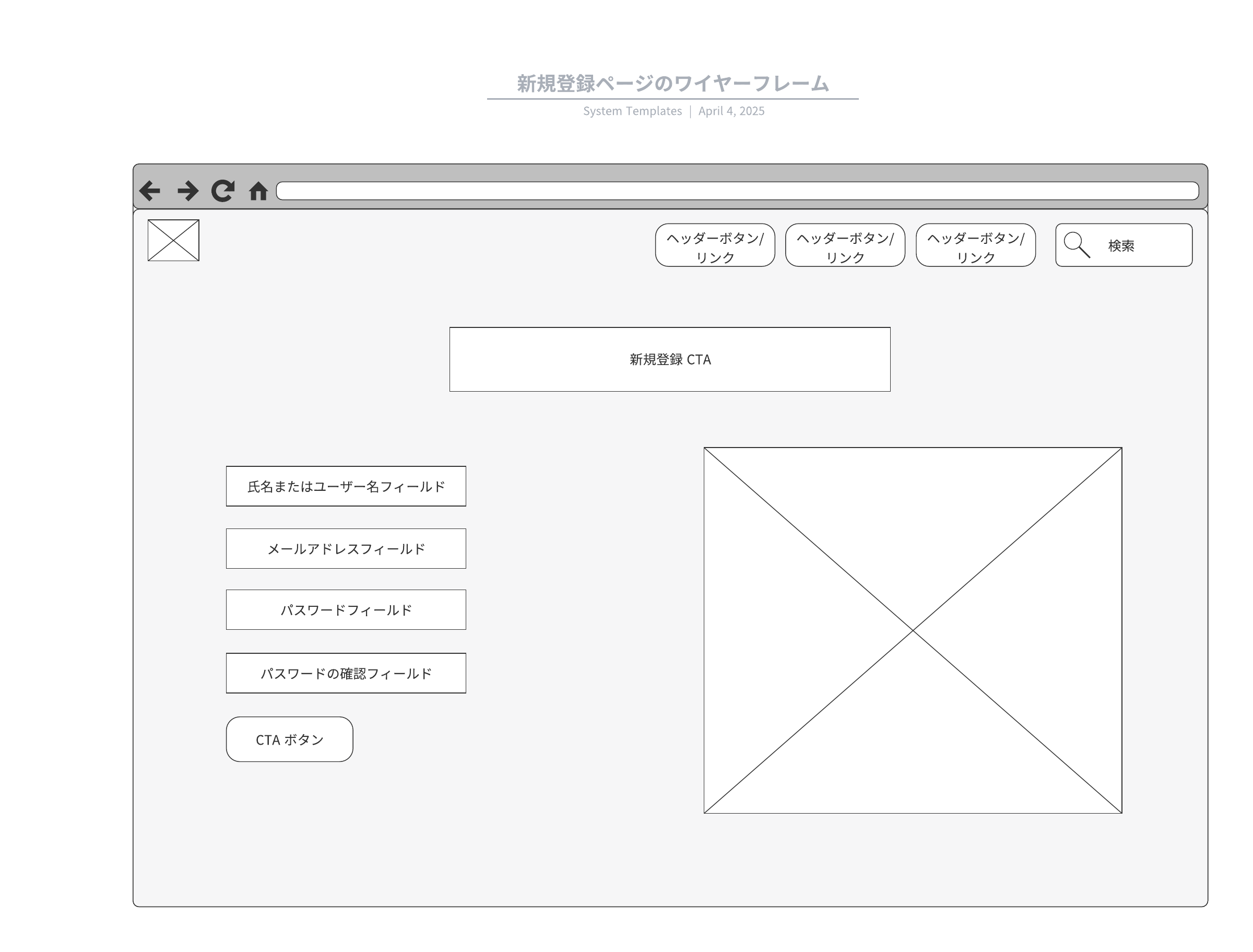Click the browser reload icon
Image resolution: width=1253 pixels, height=952 pixels.
(222, 191)
